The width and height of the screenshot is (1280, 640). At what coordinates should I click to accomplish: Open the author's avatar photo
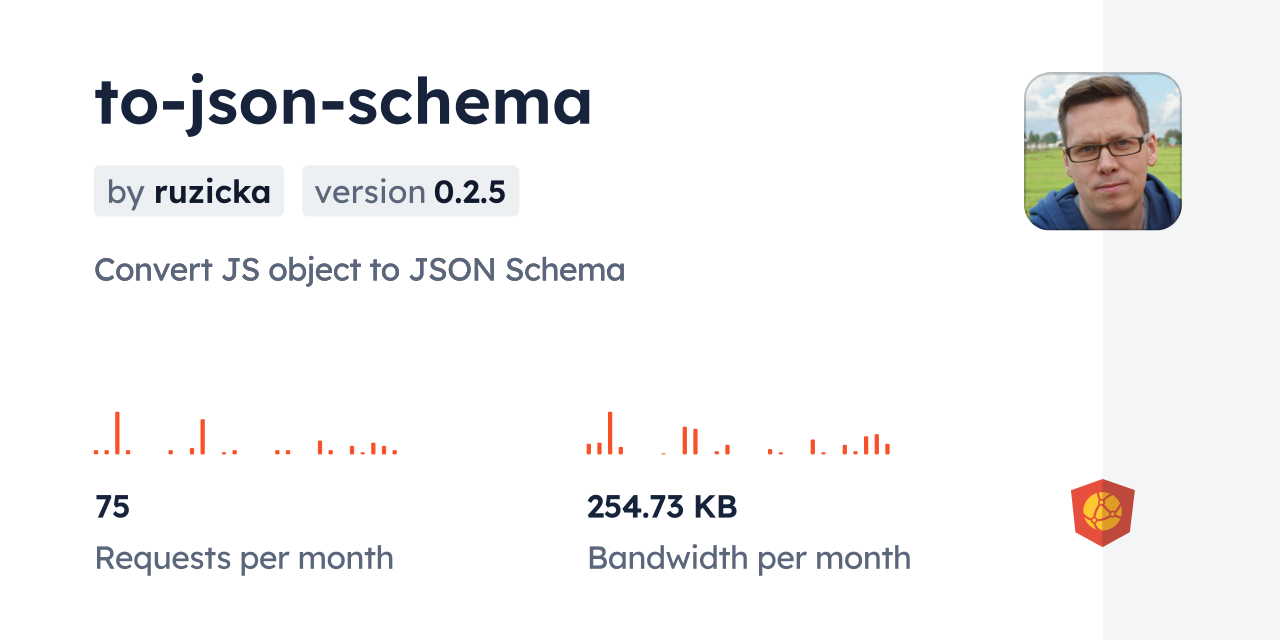click(1102, 151)
